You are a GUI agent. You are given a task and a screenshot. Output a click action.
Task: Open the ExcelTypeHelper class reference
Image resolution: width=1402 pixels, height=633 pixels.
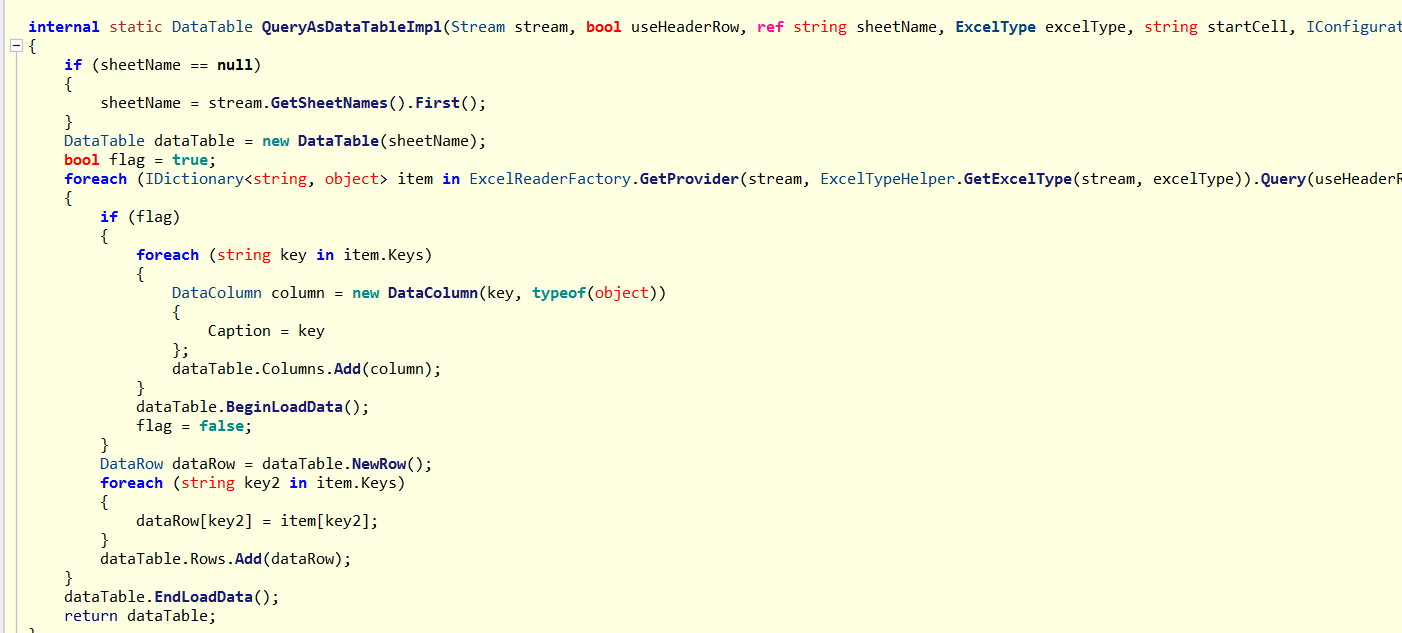[887, 179]
